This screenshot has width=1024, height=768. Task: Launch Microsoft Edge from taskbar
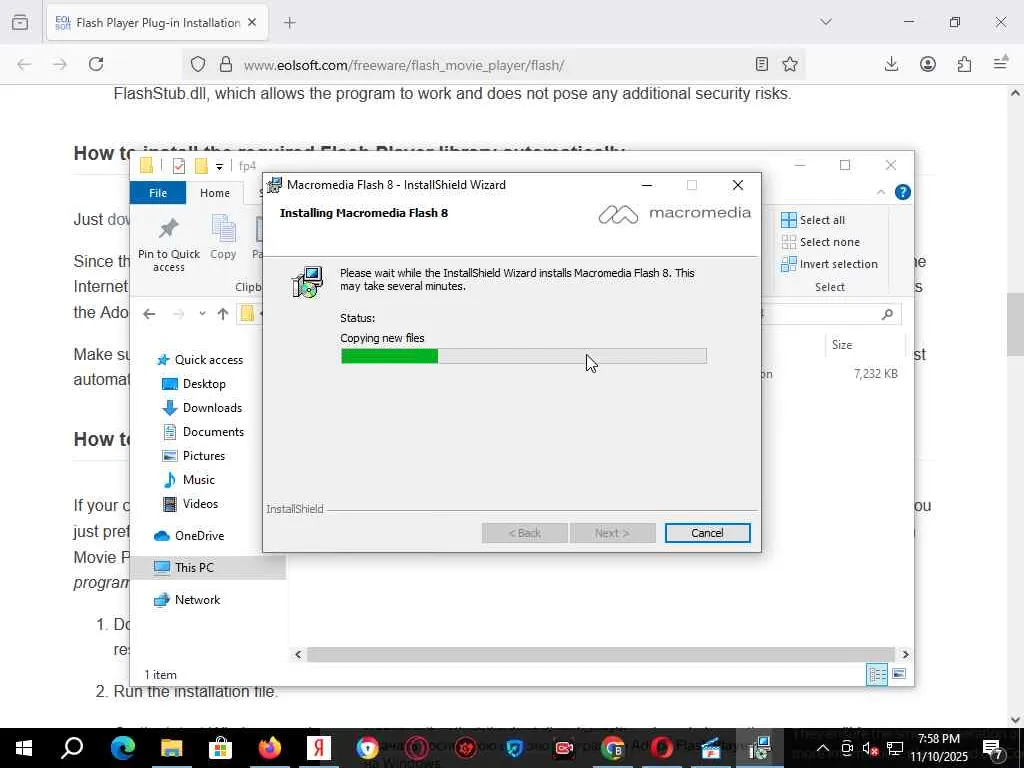(x=122, y=748)
